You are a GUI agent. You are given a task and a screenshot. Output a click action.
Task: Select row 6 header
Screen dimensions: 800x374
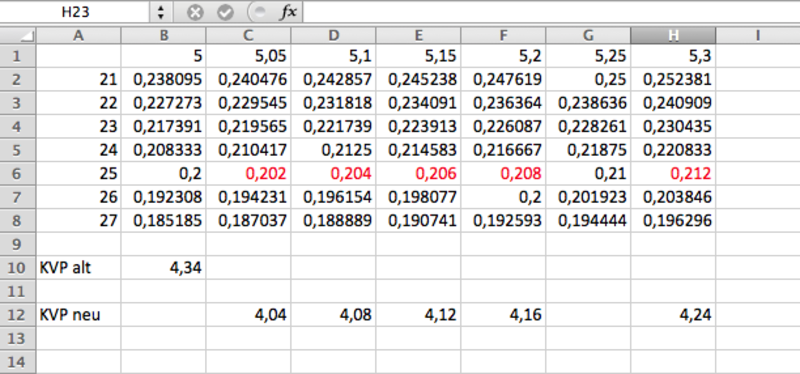click(18, 173)
